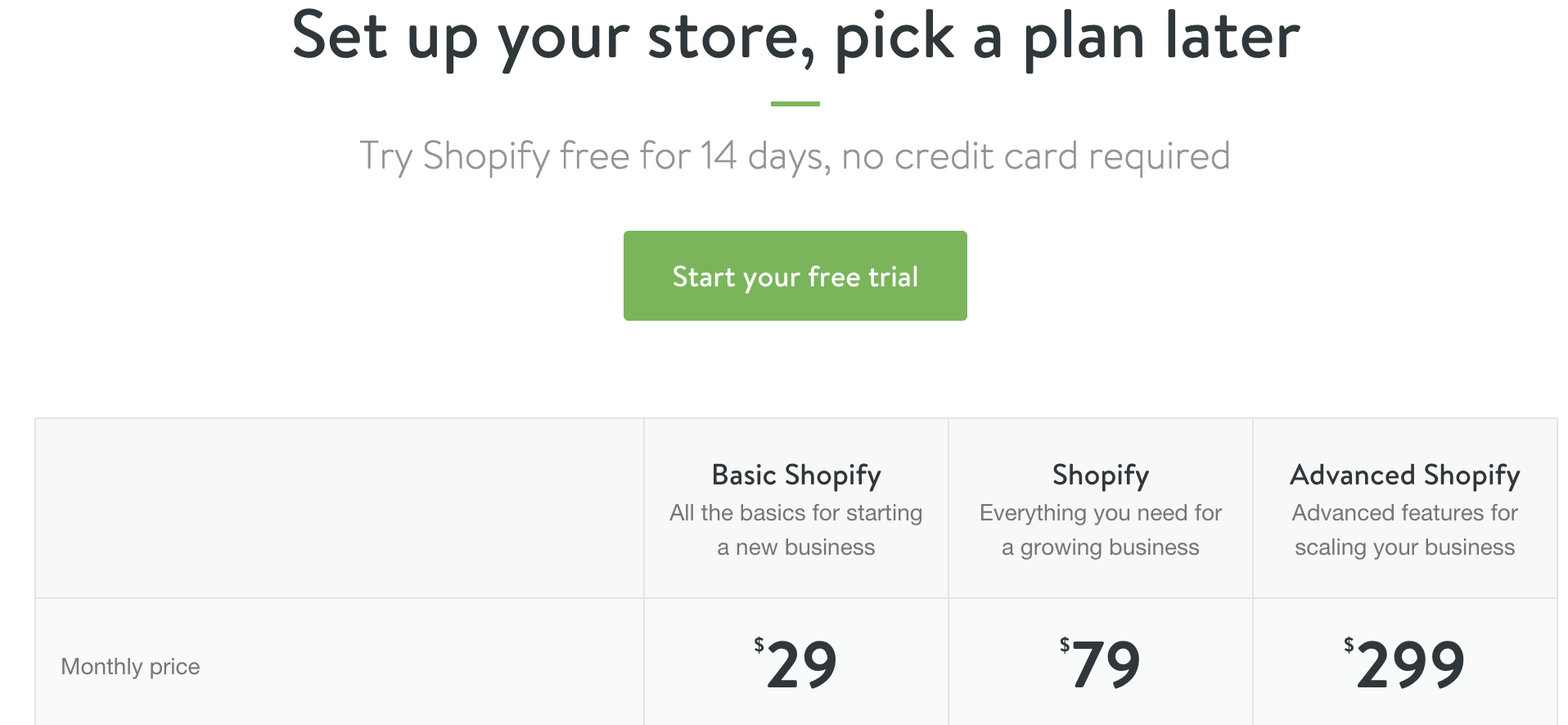Image resolution: width=1568 pixels, height=725 pixels.
Task: Click the $79 monthly price
Action: click(x=1102, y=664)
